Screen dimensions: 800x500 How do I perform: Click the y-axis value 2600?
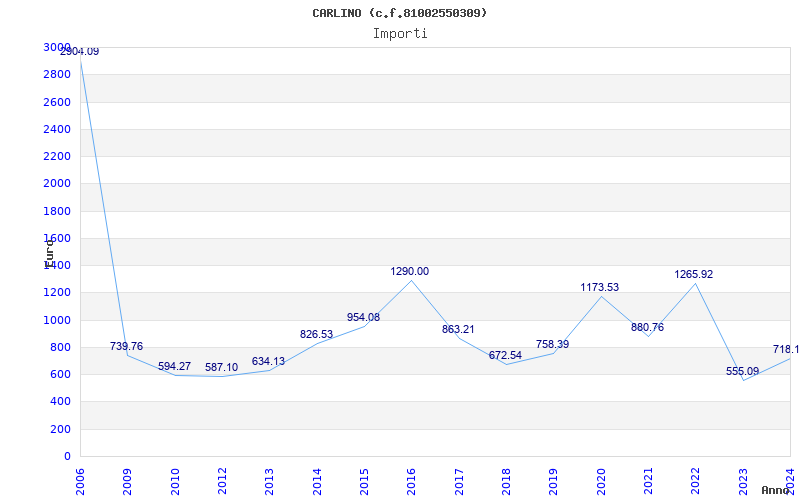point(57,102)
